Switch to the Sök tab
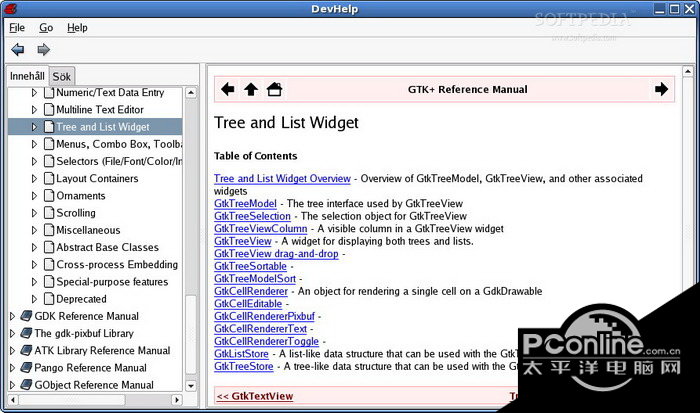The width and height of the screenshot is (700, 413). (62, 77)
